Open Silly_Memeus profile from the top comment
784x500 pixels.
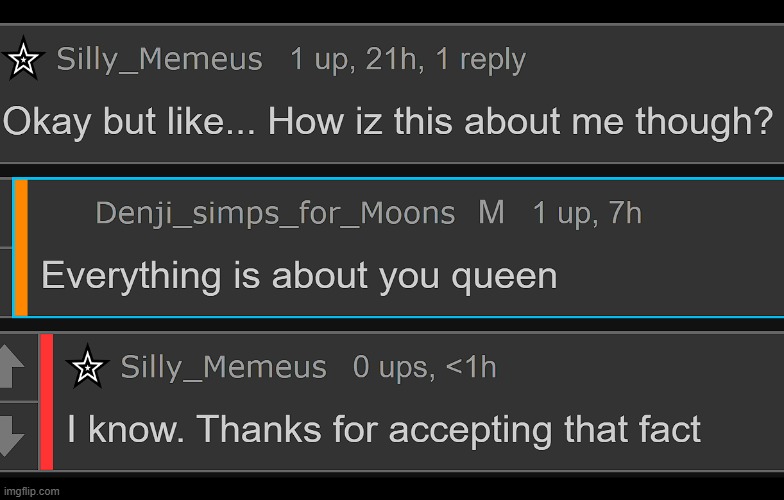tap(160, 60)
